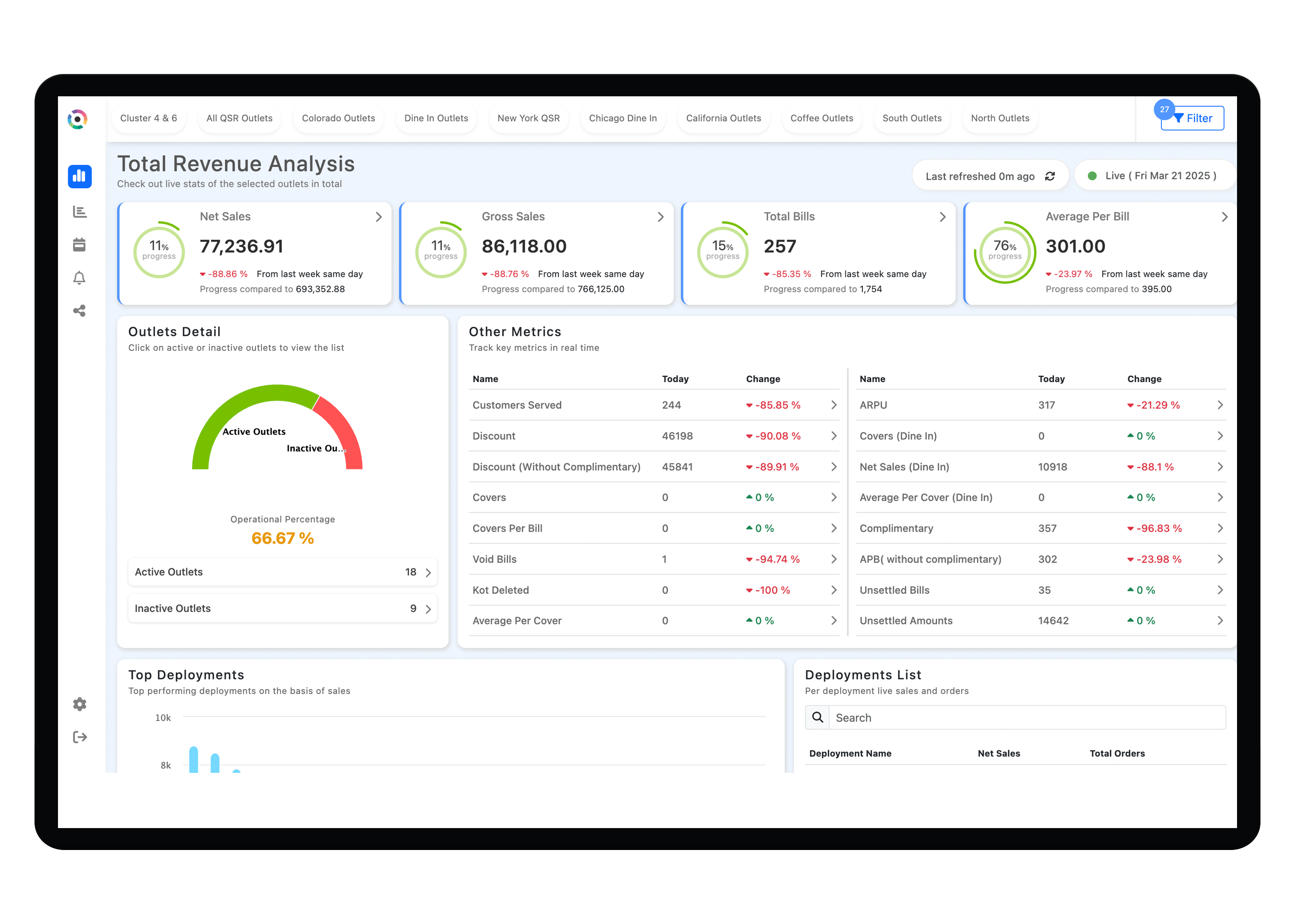Click the tallest Top Deployments bar
The width and height of the screenshot is (1295, 924).
[194, 760]
